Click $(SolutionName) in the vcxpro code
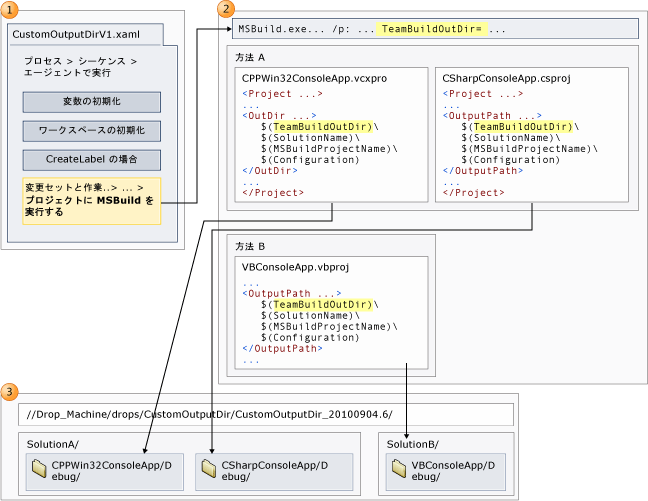 point(307,138)
